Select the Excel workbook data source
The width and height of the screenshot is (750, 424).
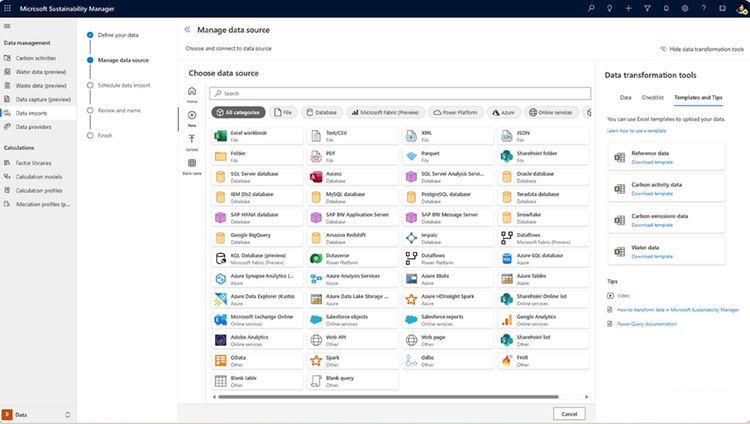tap(257, 136)
